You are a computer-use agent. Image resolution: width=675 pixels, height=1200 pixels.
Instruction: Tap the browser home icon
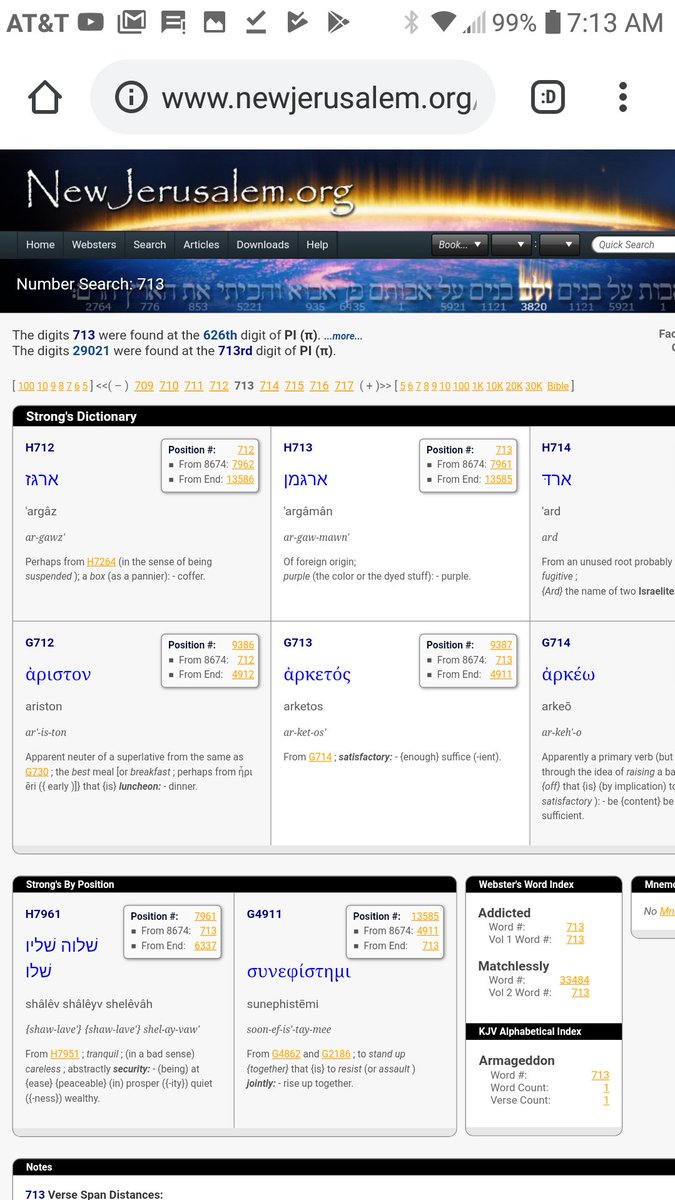tap(45, 97)
